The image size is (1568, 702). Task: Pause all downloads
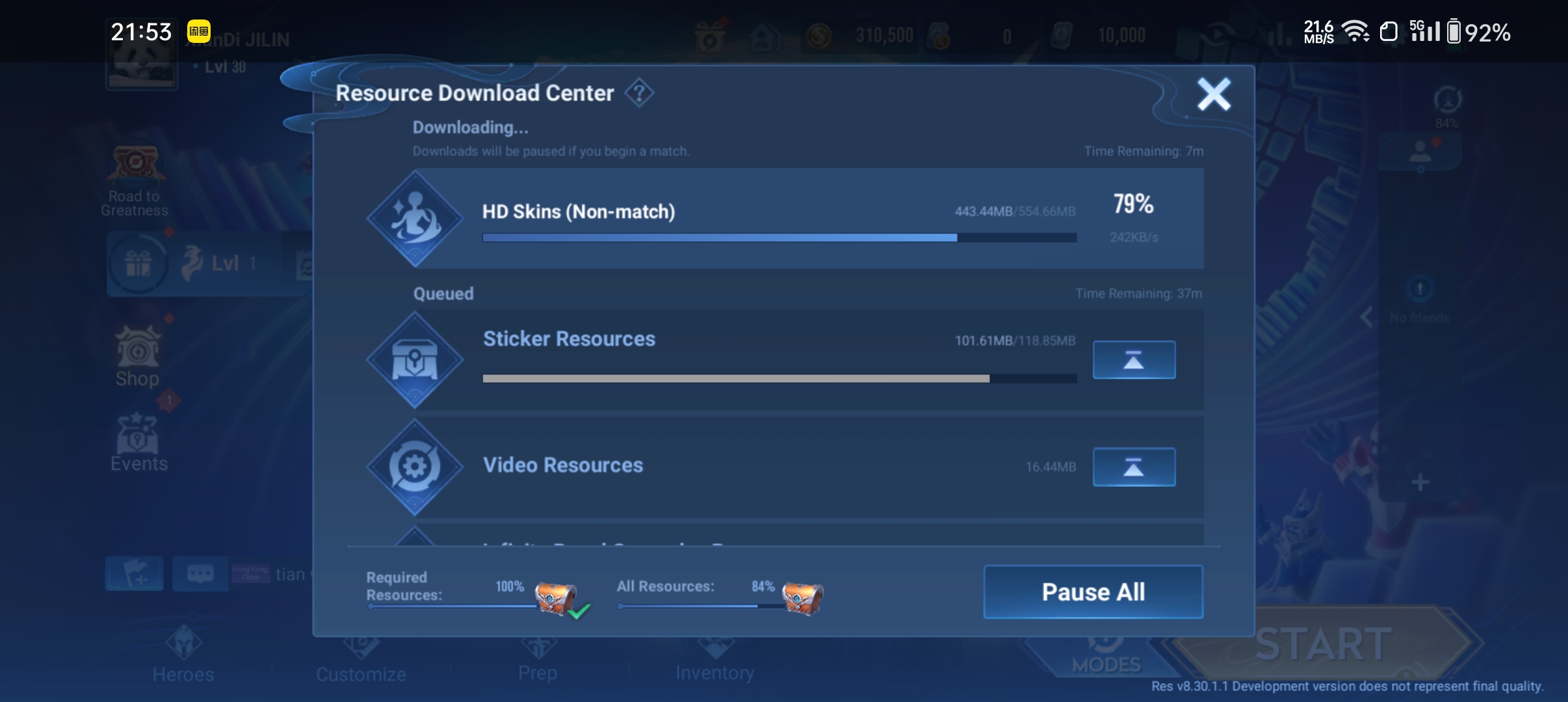pyautogui.click(x=1093, y=591)
